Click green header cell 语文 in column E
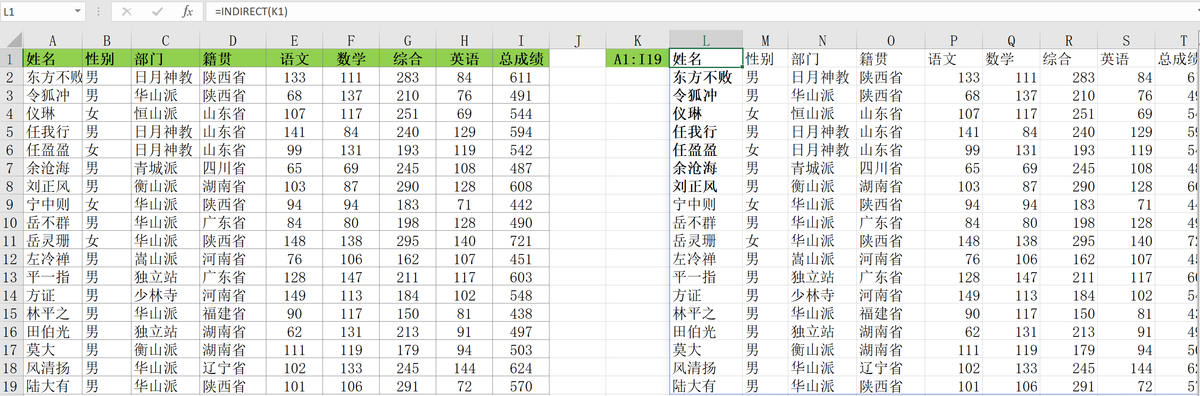 point(294,58)
